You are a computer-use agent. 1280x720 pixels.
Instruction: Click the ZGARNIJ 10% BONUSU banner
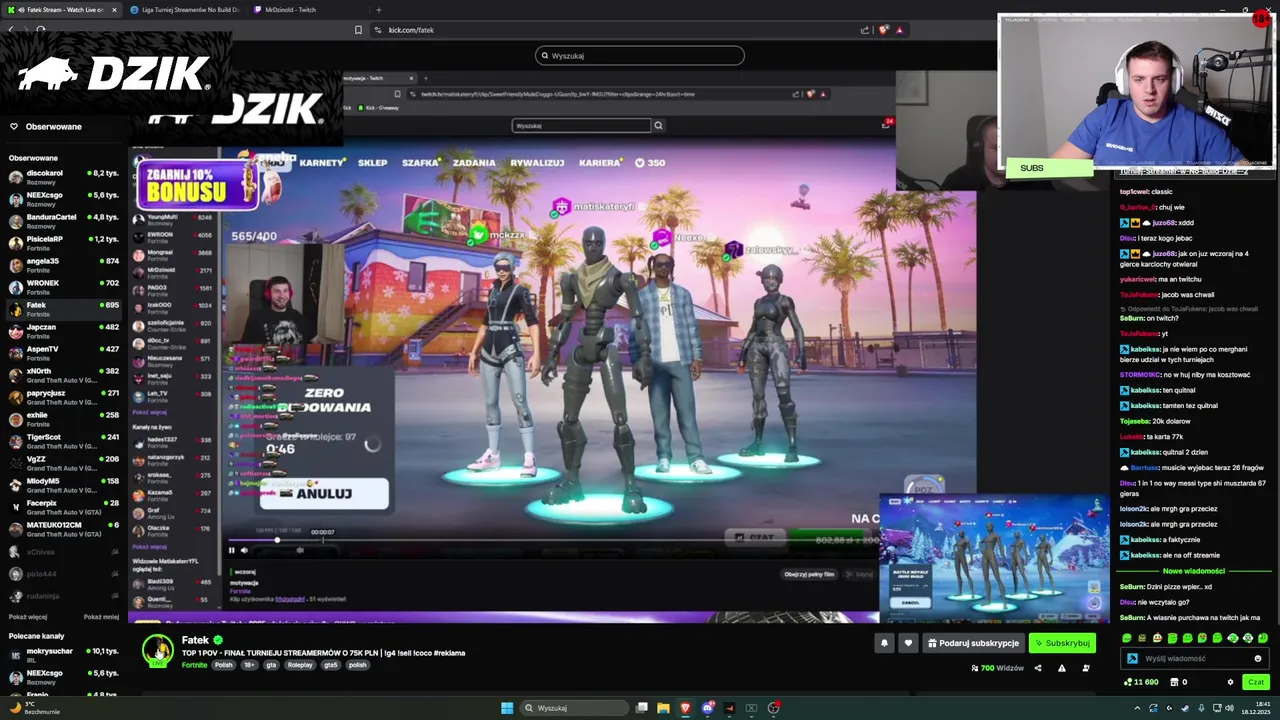198,184
